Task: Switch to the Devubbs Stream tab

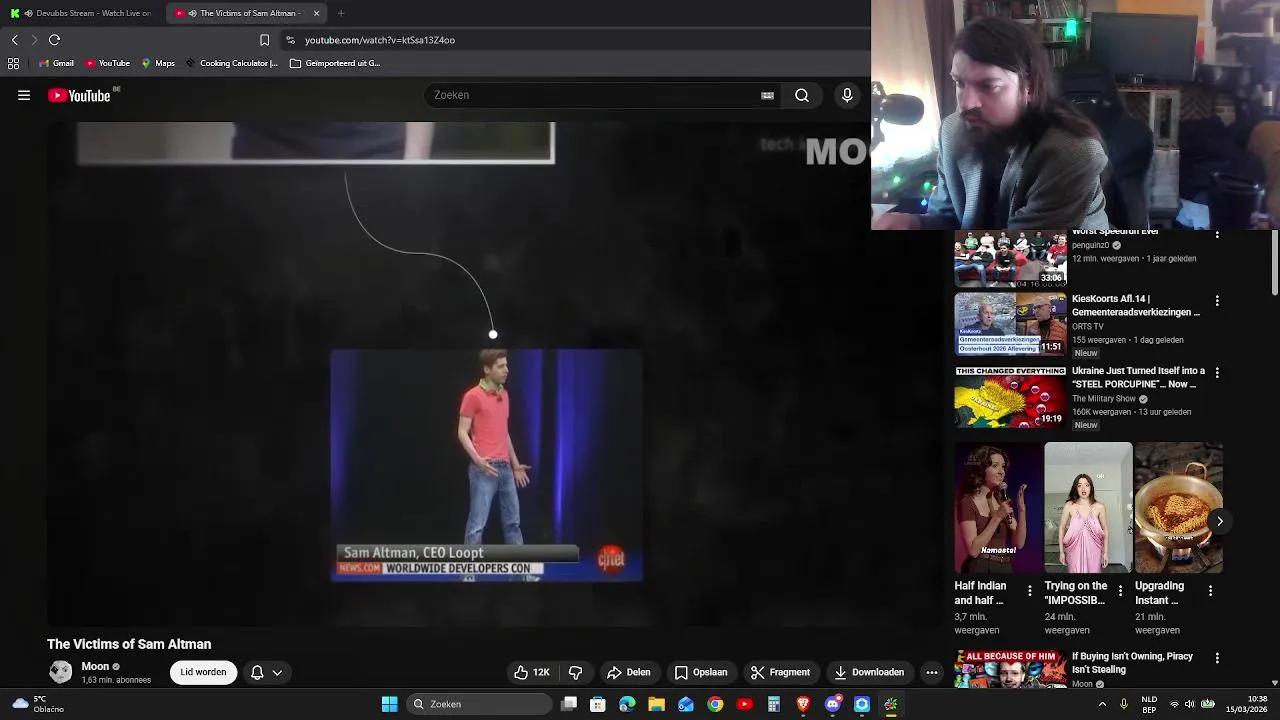Action: point(83,13)
